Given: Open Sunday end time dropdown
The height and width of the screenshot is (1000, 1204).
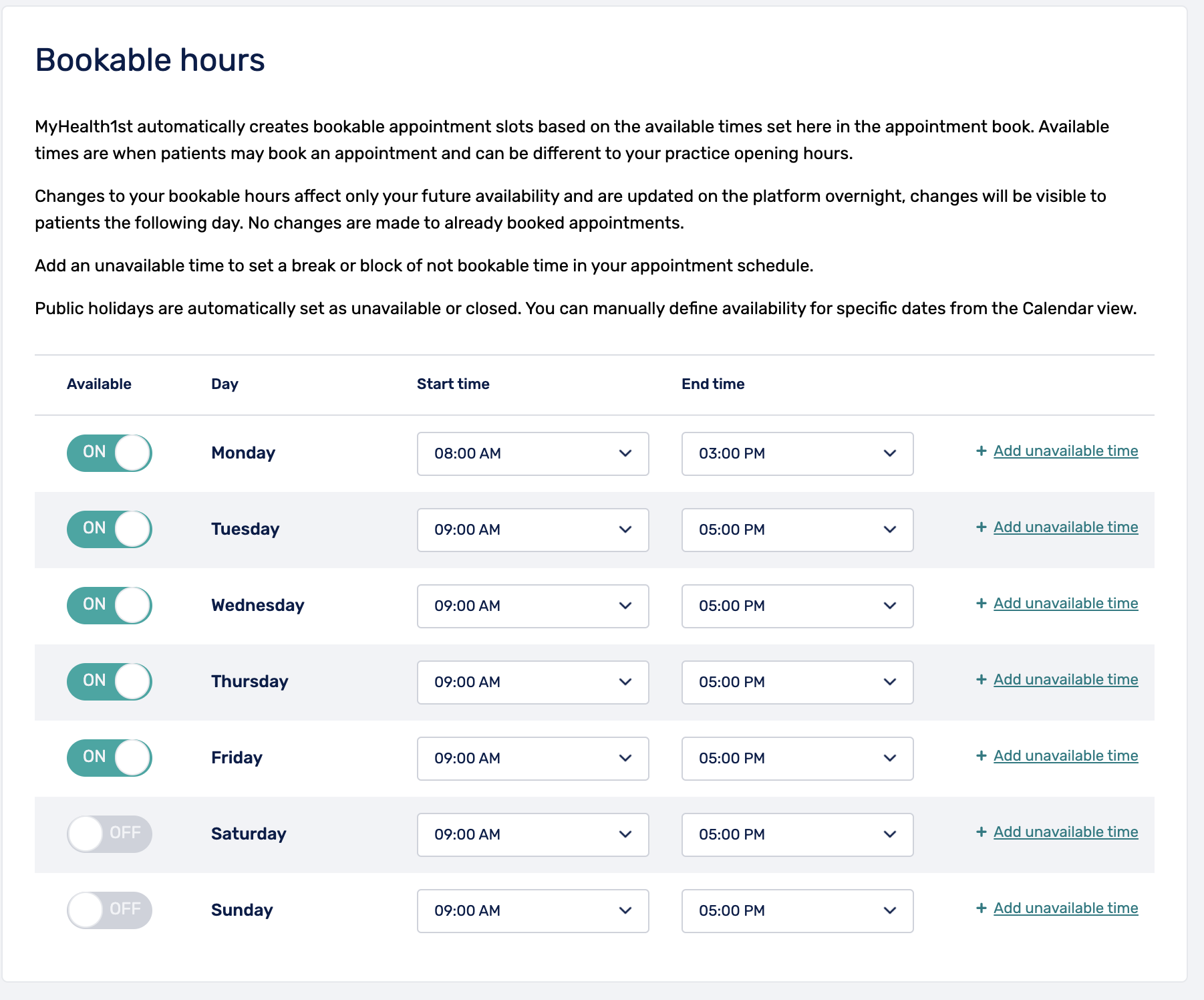Looking at the screenshot, I should pos(797,911).
